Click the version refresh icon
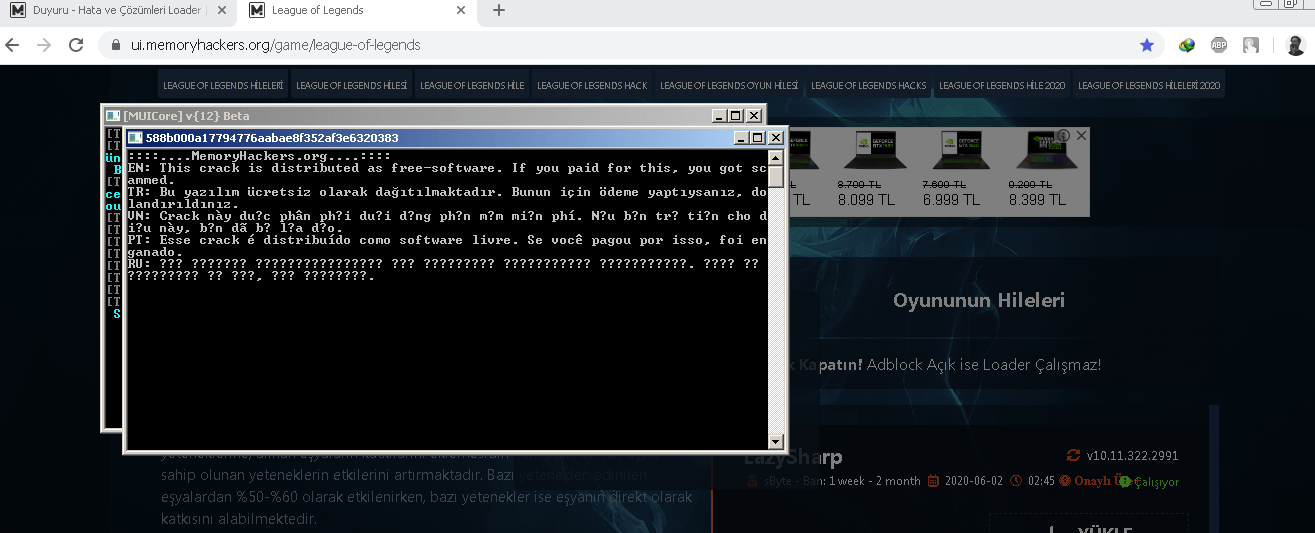 click(x=1074, y=455)
